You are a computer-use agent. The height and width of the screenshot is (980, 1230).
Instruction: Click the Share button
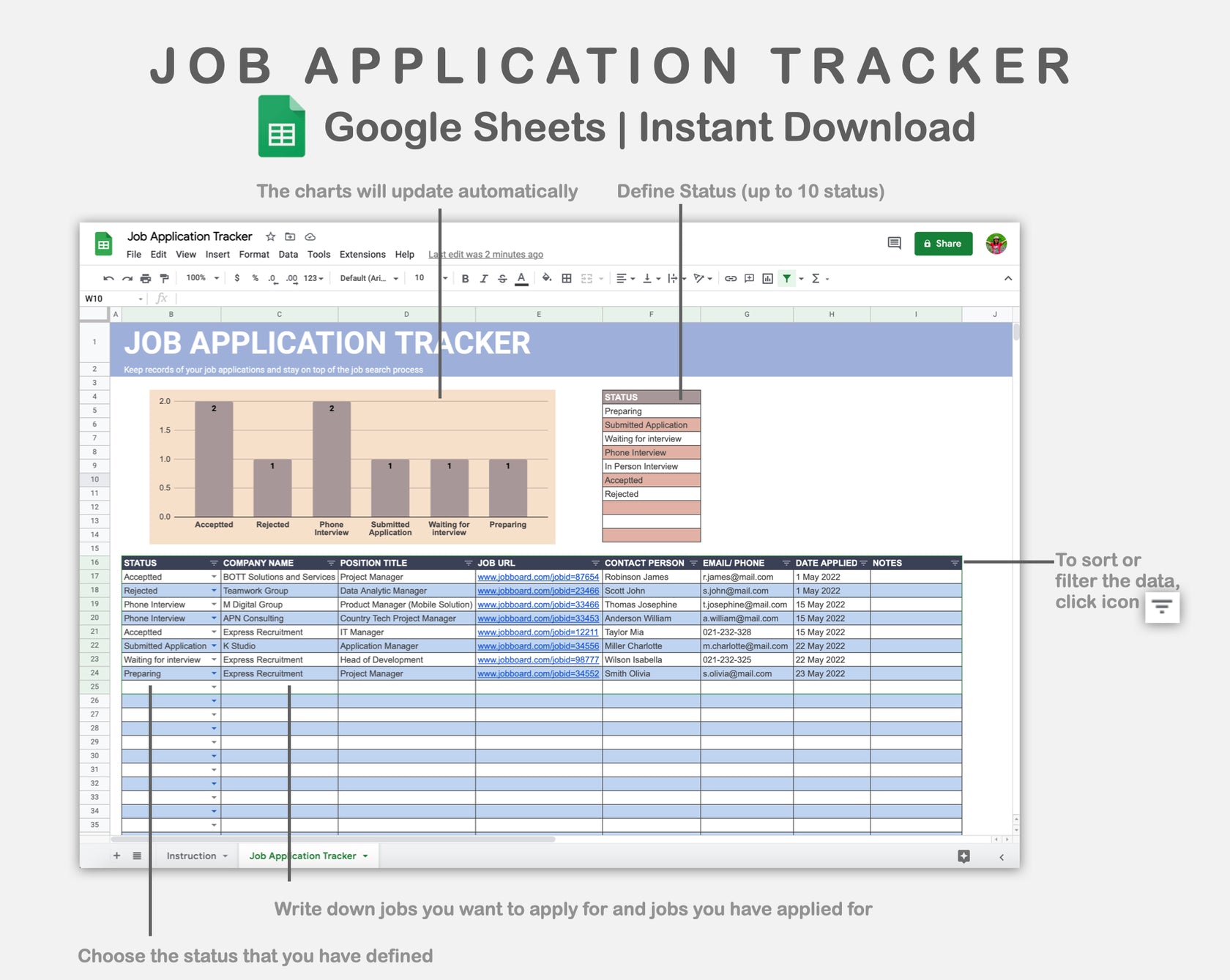point(943,243)
